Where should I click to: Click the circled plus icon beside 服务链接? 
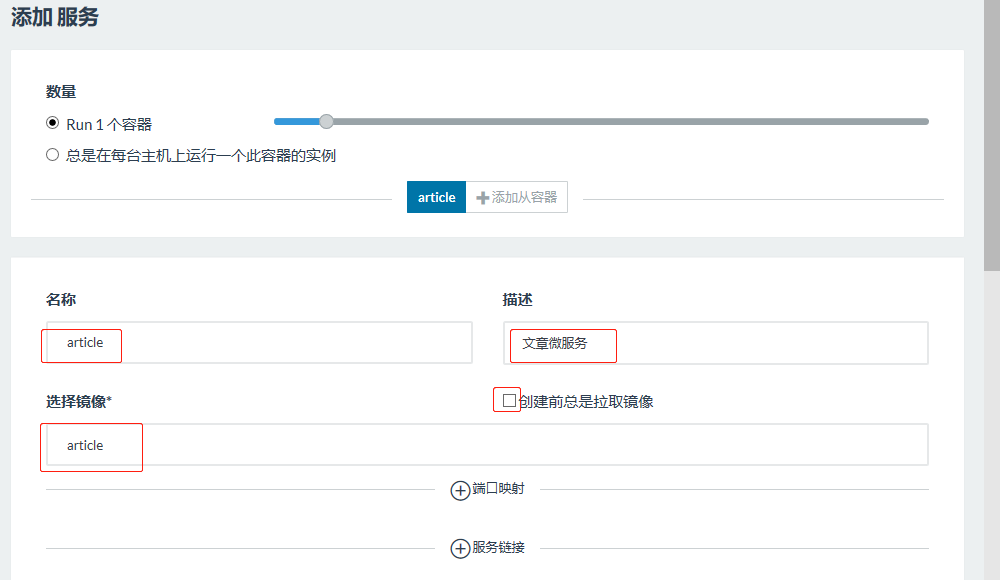pos(461,547)
